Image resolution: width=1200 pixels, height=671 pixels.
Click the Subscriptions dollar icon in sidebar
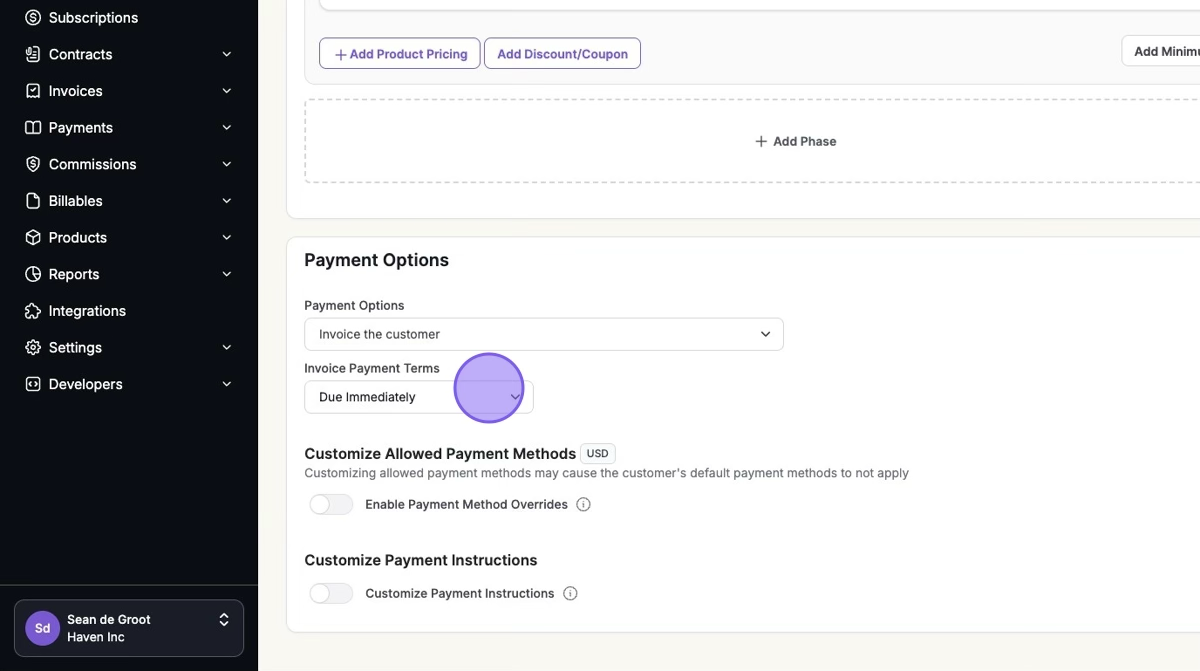pos(33,18)
